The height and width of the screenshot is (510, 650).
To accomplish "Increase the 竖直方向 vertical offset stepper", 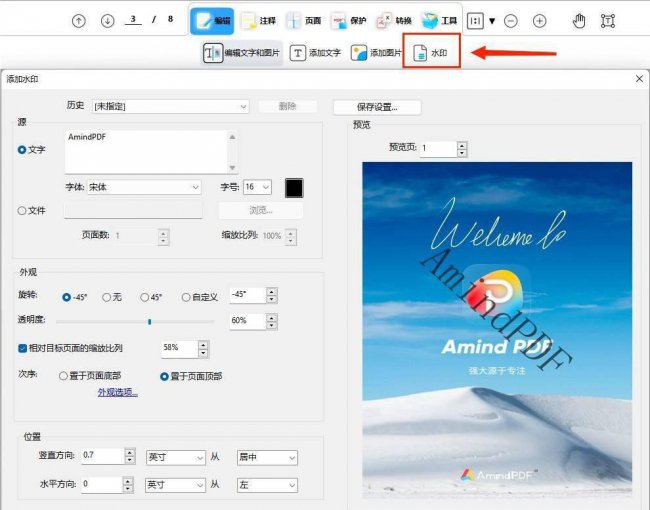I will click(x=130, y=452).
